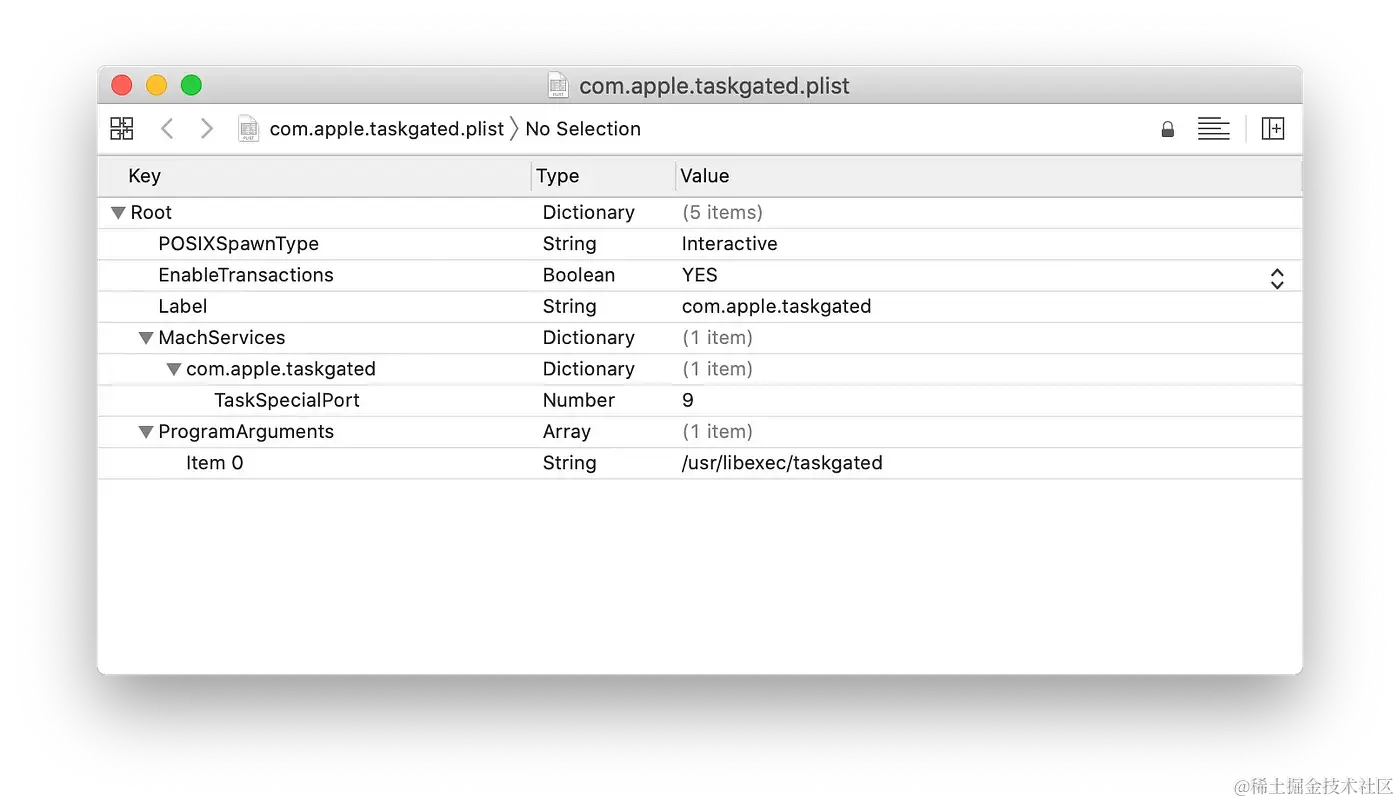Close the window with the red button
The image size is (1400, 803).
pos(122,85)
